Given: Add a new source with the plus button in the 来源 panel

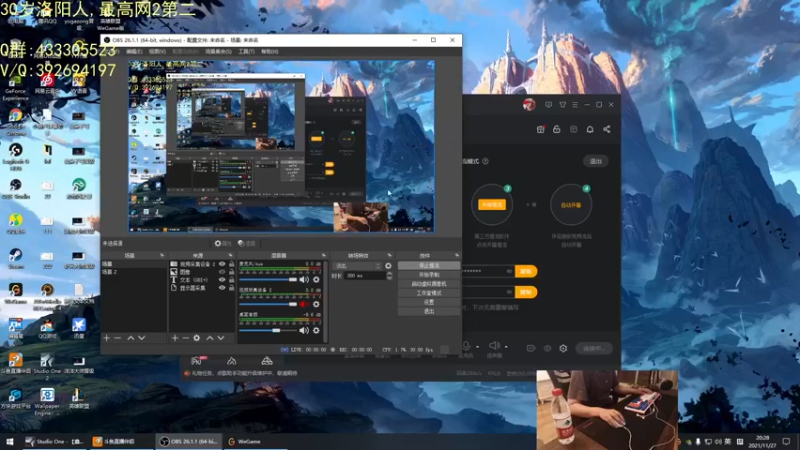Looking at the screenshot, I should [x=174, y=338].
